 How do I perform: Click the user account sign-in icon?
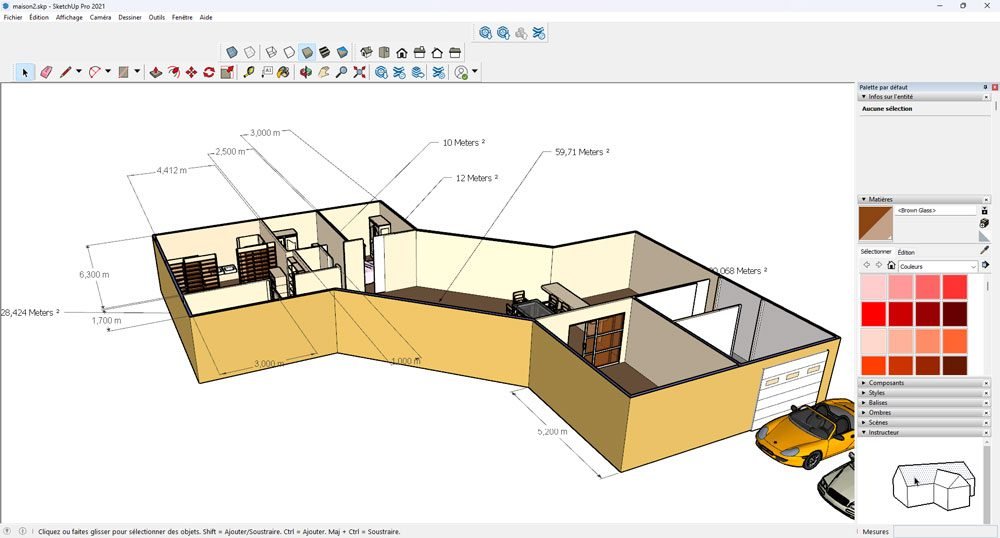point(461,73)
